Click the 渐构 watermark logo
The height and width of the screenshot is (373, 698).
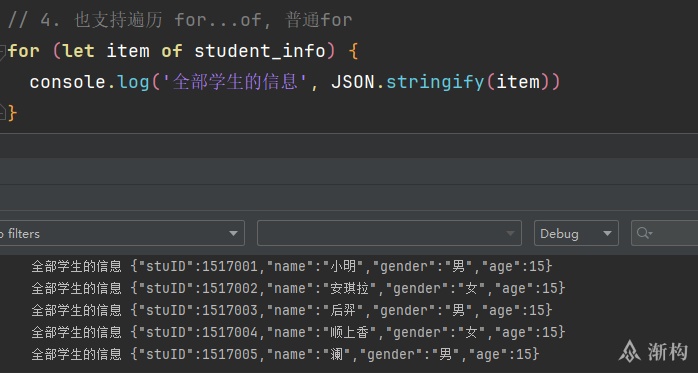point(653,351)
